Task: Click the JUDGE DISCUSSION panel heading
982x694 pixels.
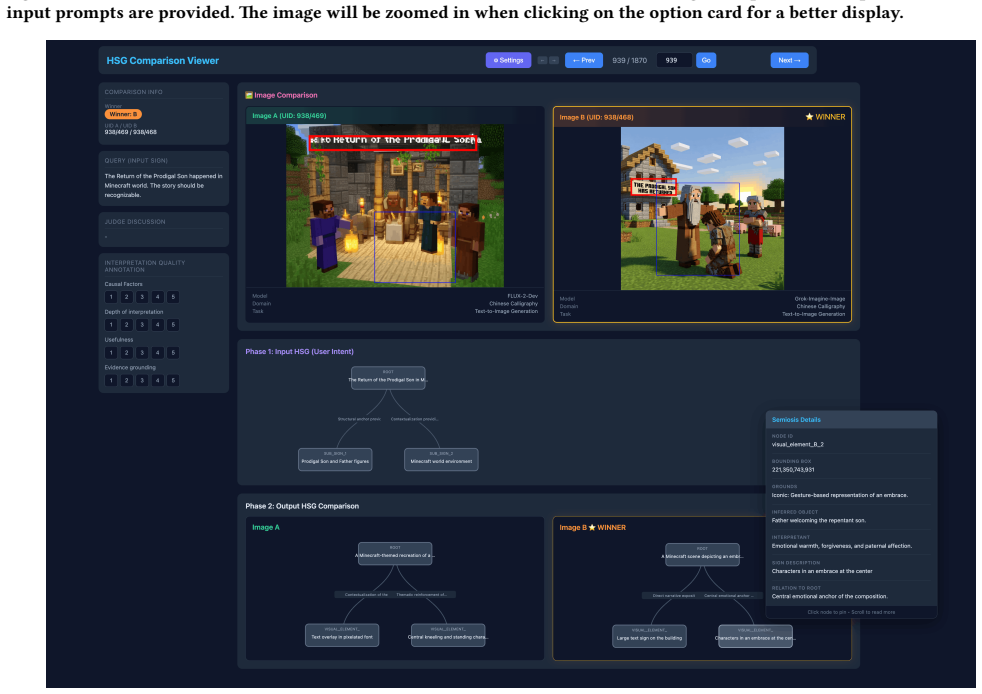Action: coord(135,222)
